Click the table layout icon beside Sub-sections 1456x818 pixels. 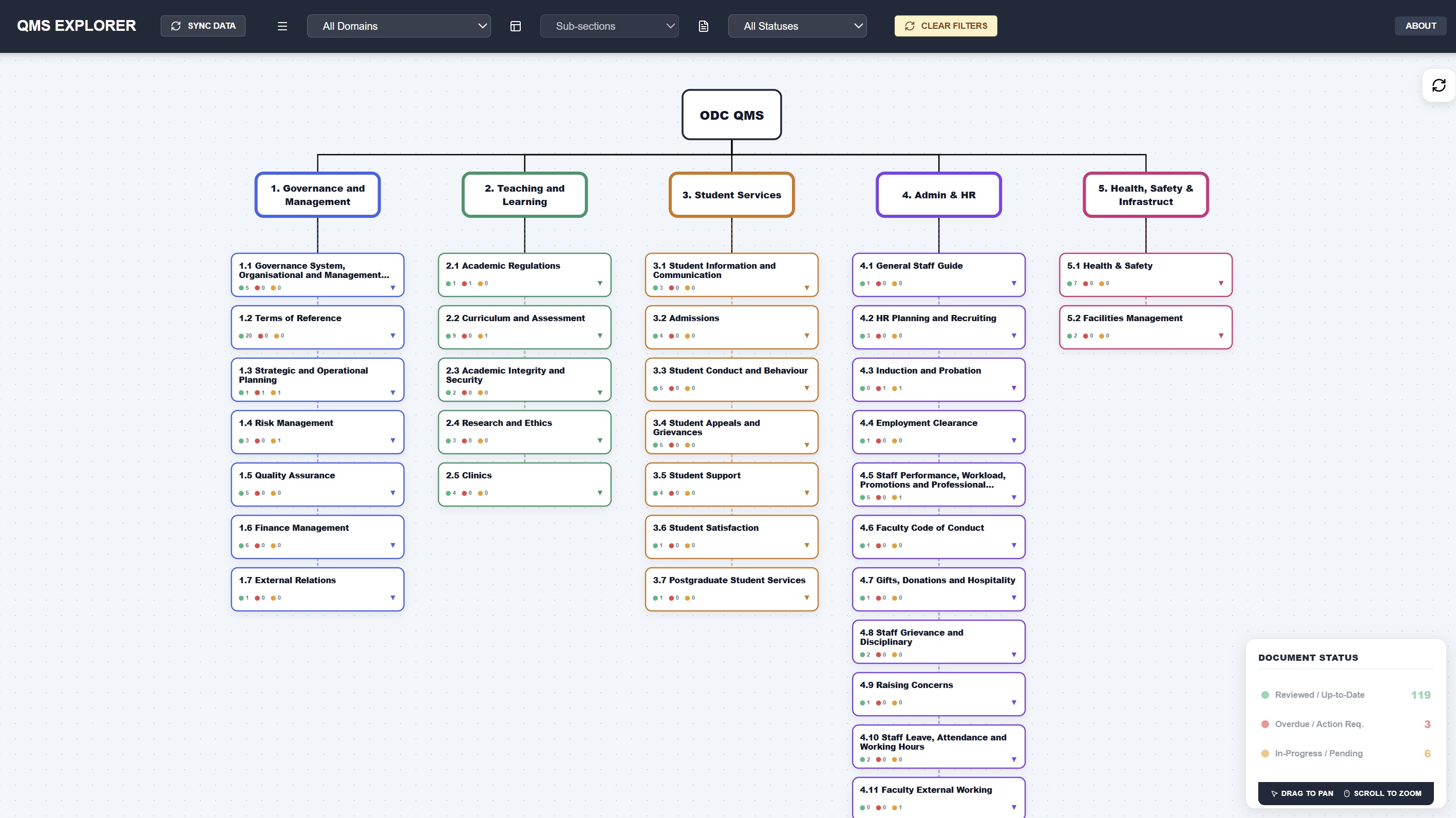[515, 26]
